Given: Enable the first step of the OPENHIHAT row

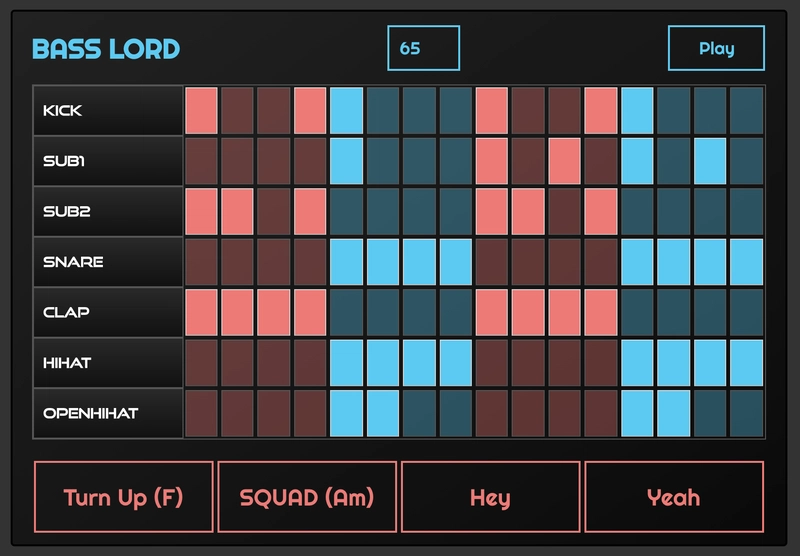Looking at the screenshot, I should coord(201,412).
